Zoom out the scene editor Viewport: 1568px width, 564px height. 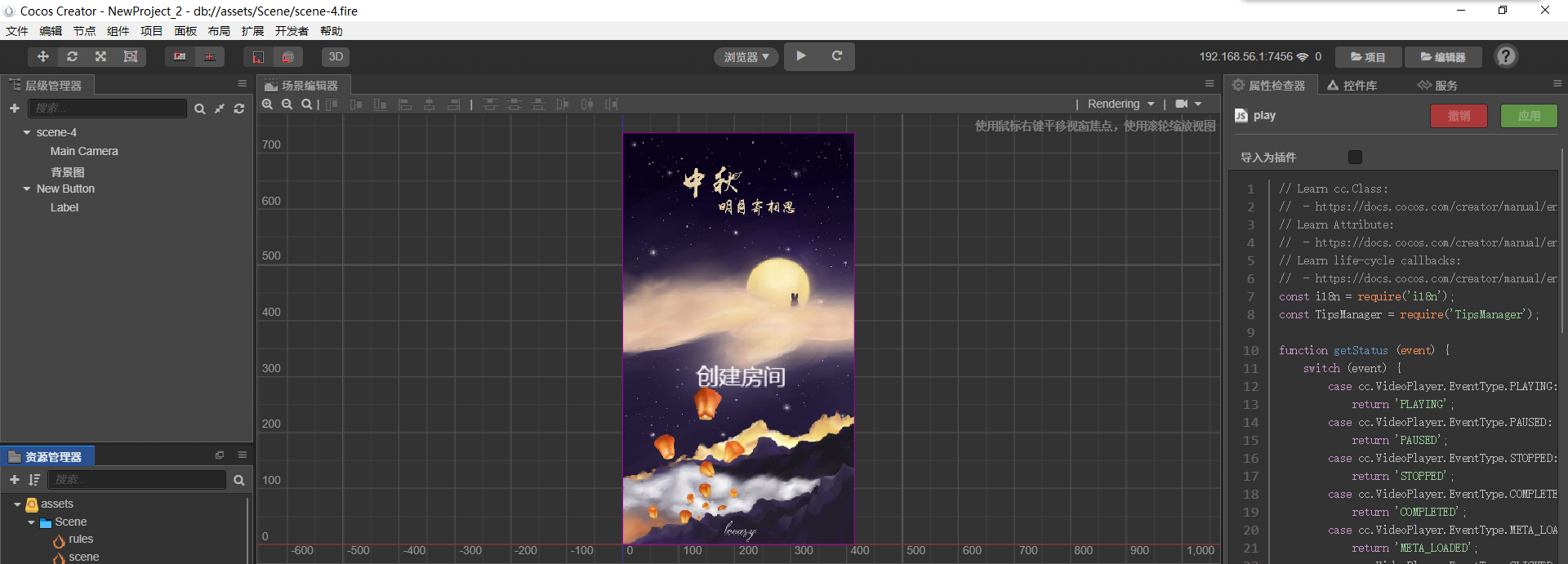287,104
